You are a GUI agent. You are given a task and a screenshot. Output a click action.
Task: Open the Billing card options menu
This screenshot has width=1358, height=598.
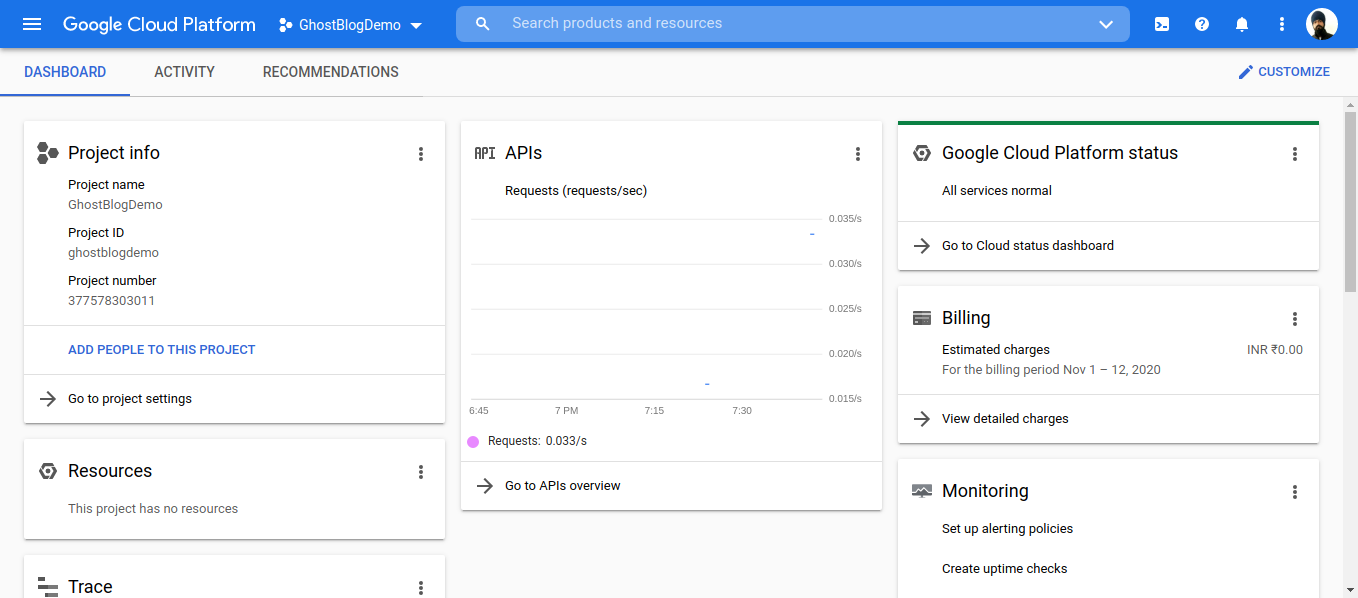click(x=1295, y=318)
